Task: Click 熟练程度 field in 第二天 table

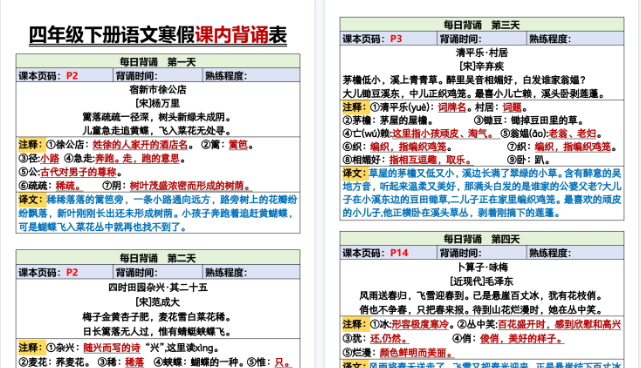Action: pos(251,272)
